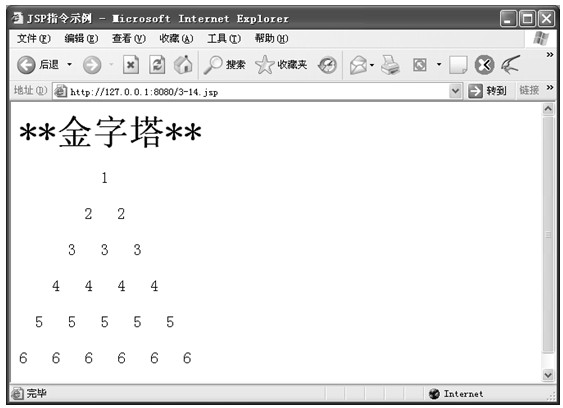
Task: Click inside the address URL field
Action: (x=258, y=92)
